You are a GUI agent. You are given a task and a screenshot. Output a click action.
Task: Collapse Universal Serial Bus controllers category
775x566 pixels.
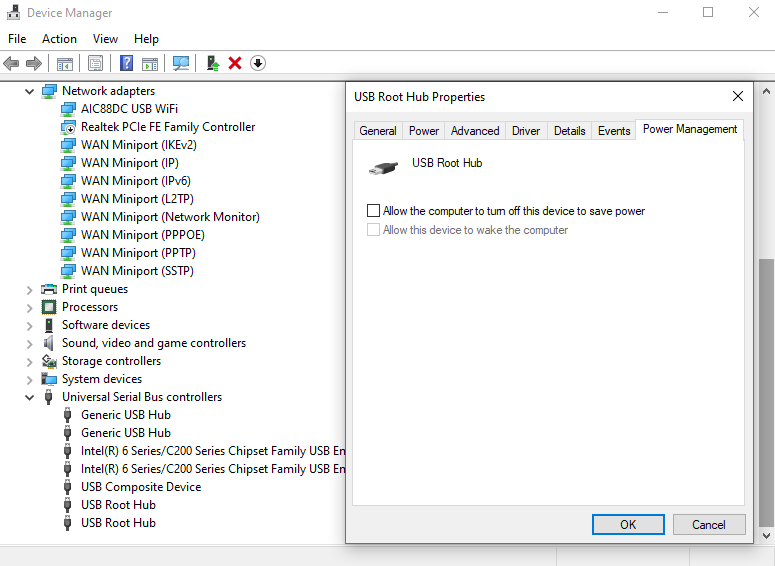point(30,397)
